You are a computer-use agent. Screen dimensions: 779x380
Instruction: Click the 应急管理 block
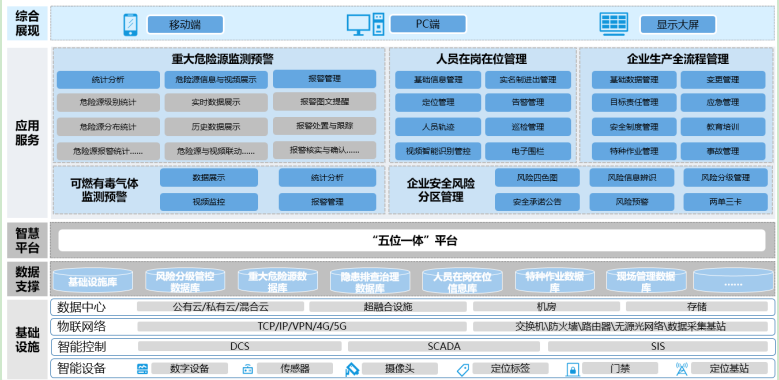(723, 103)
